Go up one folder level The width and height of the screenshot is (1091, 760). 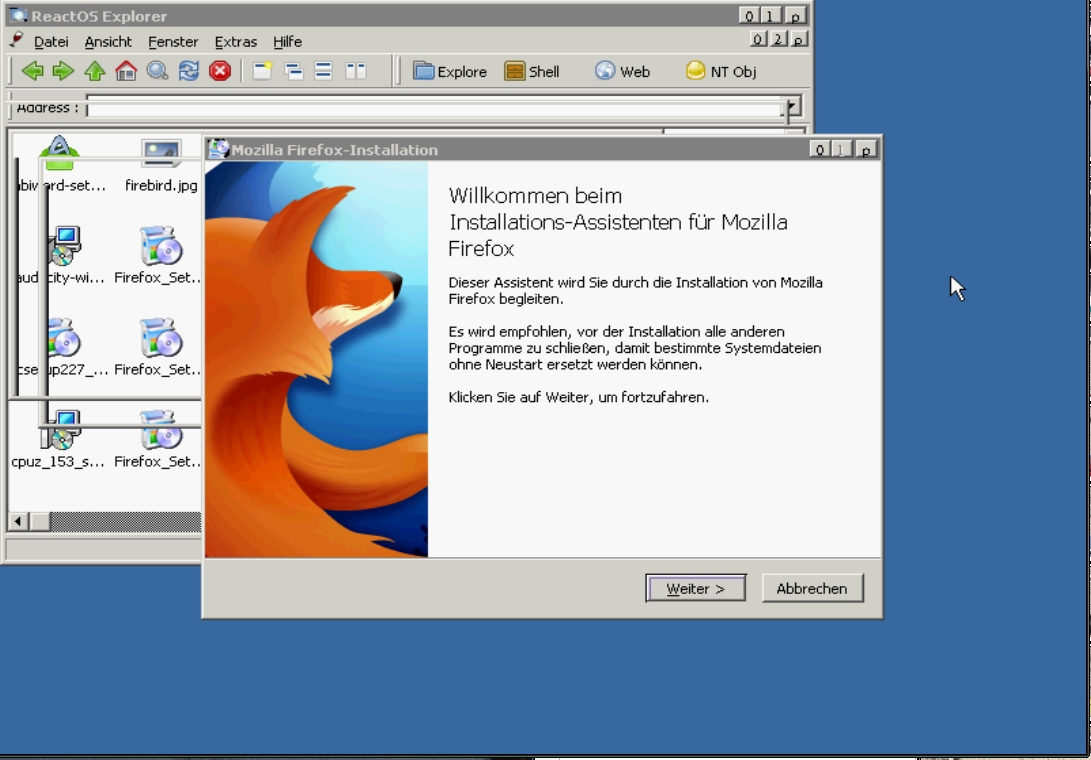click(x=95, y=71)
